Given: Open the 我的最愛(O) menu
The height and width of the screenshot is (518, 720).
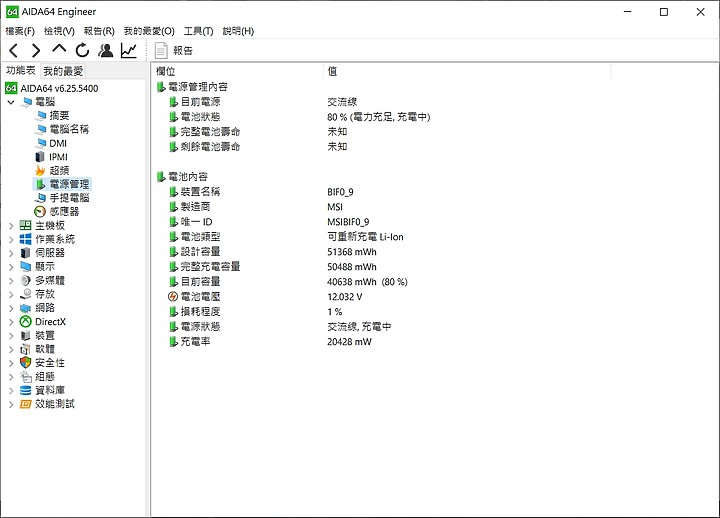Looking at the screenshot, I should click(x=149, y=31).
